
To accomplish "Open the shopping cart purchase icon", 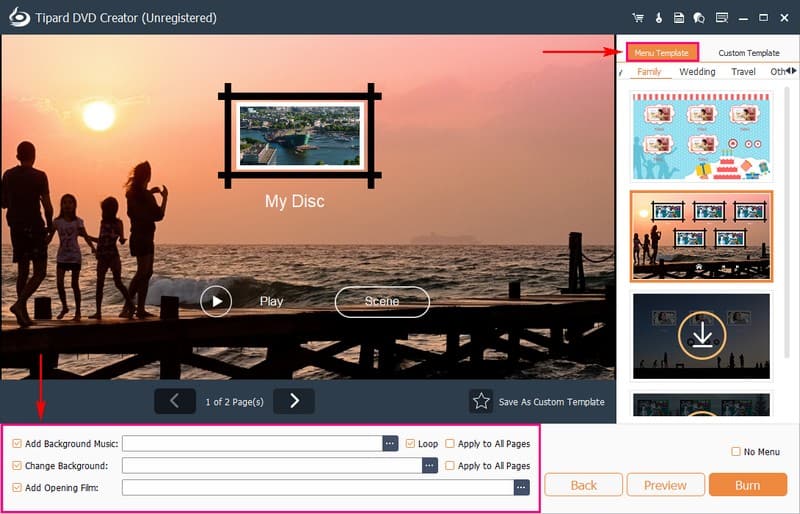I will coord(638,18).
